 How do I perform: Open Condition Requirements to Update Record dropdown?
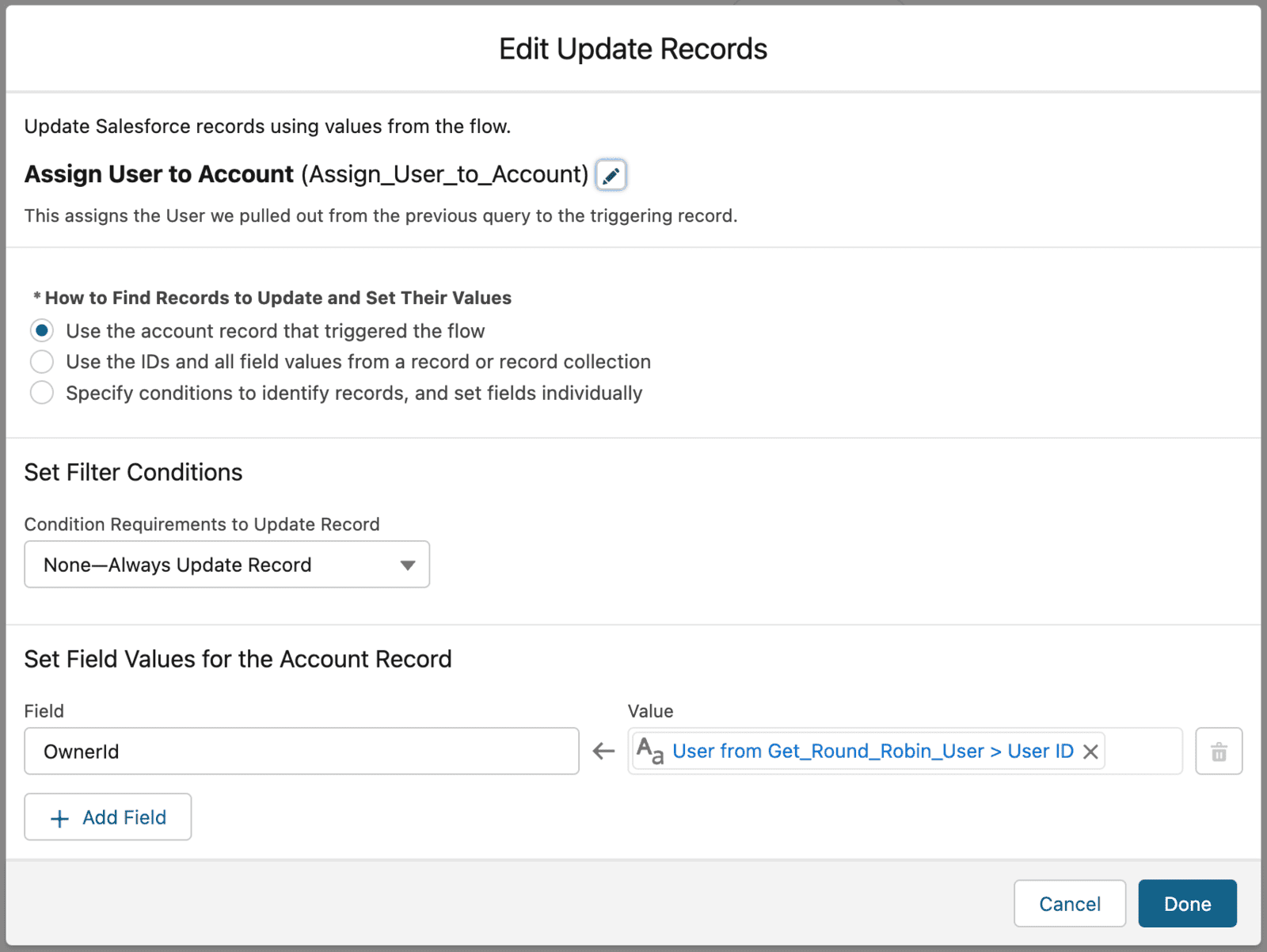(227, 565)
